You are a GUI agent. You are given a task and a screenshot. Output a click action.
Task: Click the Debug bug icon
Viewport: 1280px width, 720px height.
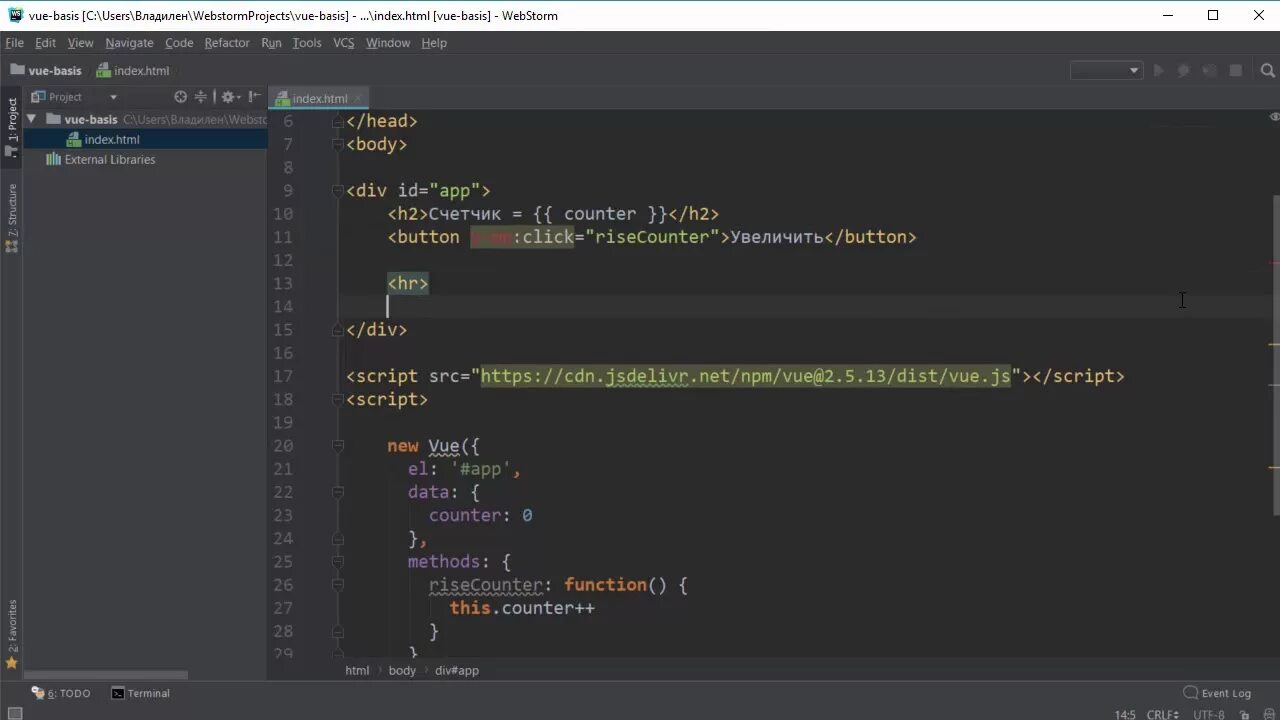point(1184,70)
